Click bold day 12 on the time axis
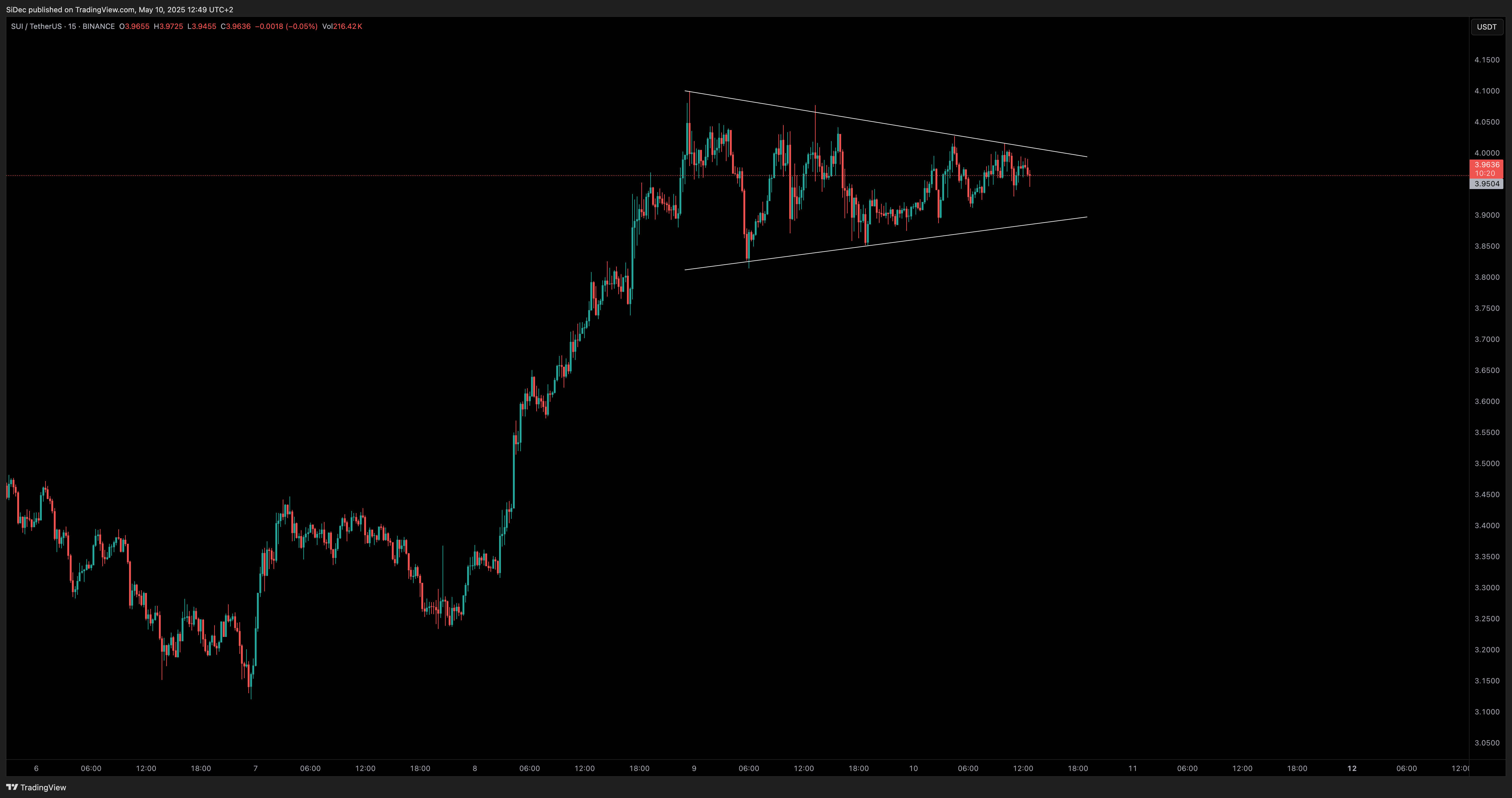The width and height of the screenshot is (1512, 798). click(1352, 768)
